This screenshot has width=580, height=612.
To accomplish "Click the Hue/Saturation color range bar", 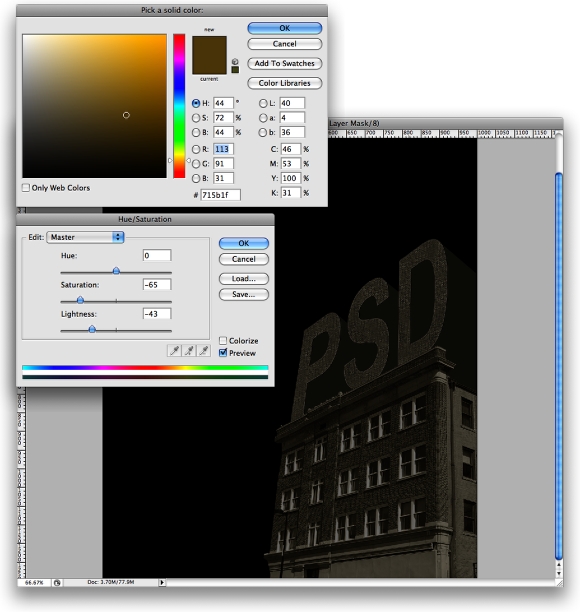I will (145, 372).
